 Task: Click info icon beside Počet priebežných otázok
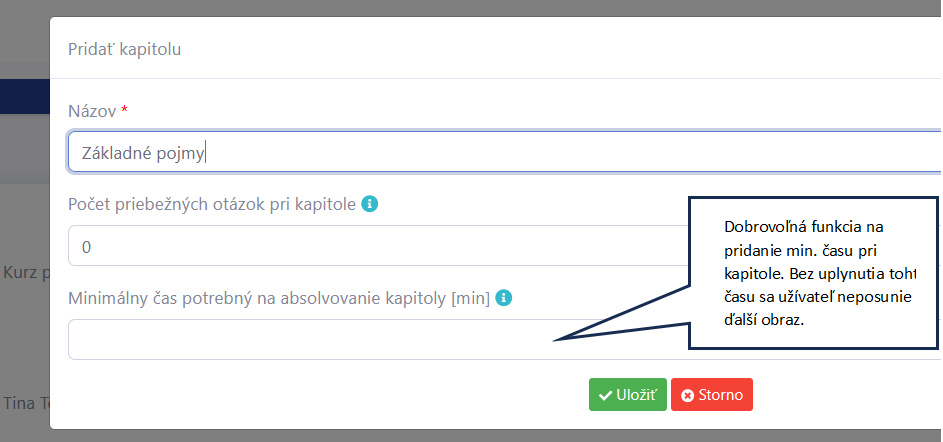(370, 204)
